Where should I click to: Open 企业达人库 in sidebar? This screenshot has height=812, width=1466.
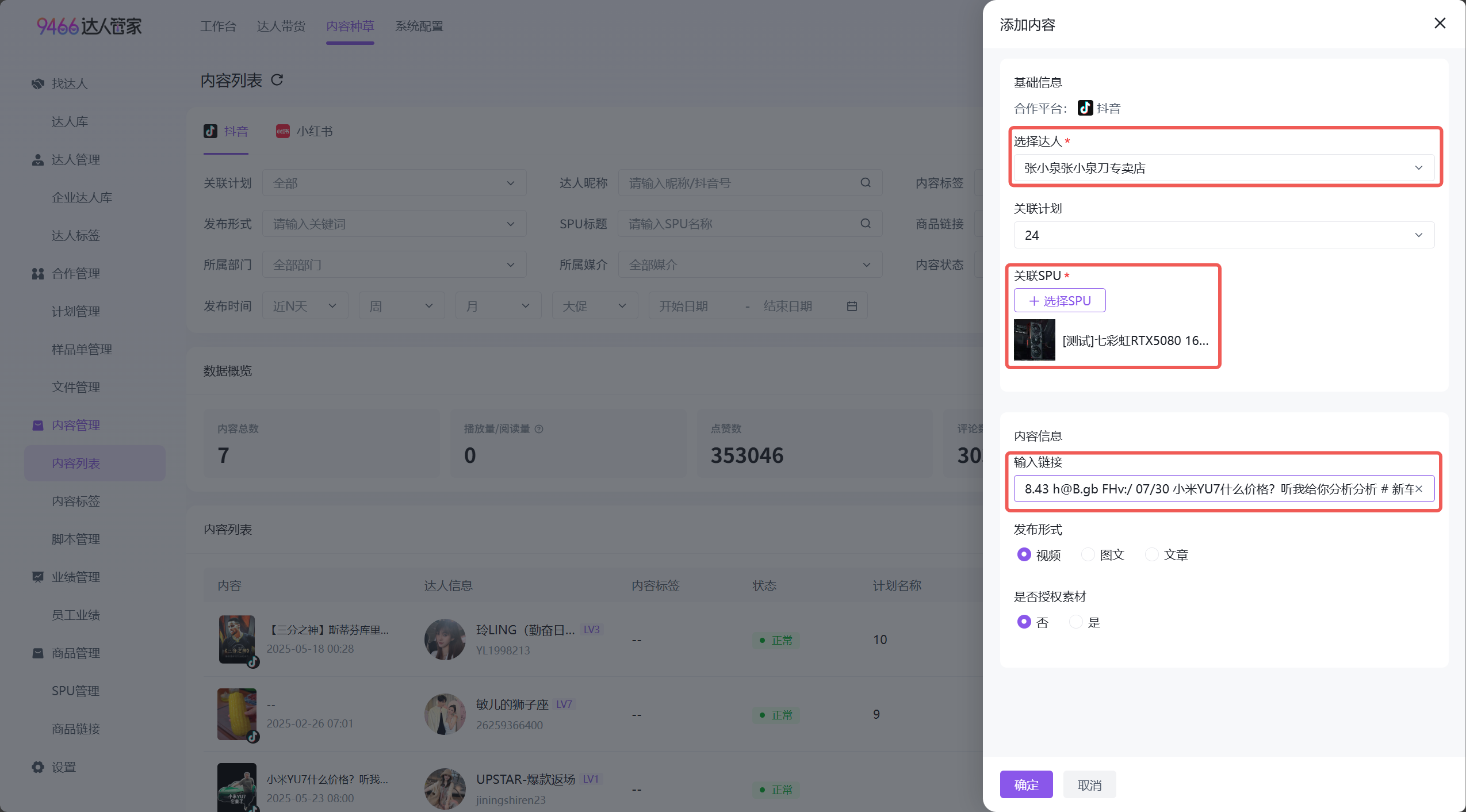82,198
